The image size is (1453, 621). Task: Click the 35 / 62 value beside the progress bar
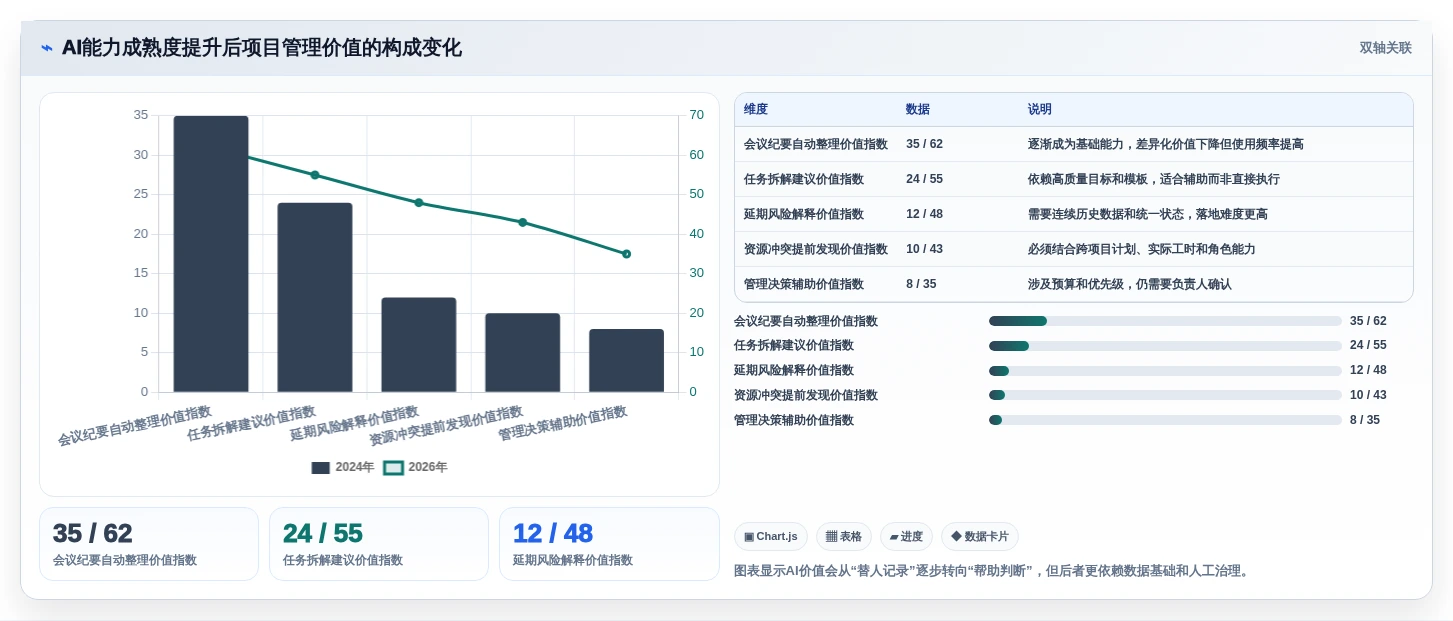click(1368, 321)
